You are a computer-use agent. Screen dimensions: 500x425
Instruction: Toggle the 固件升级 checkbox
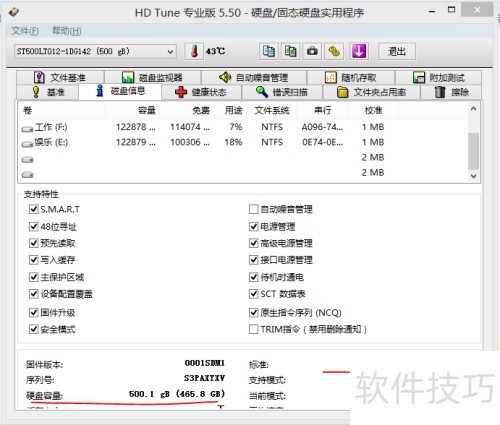click(33, 313)
